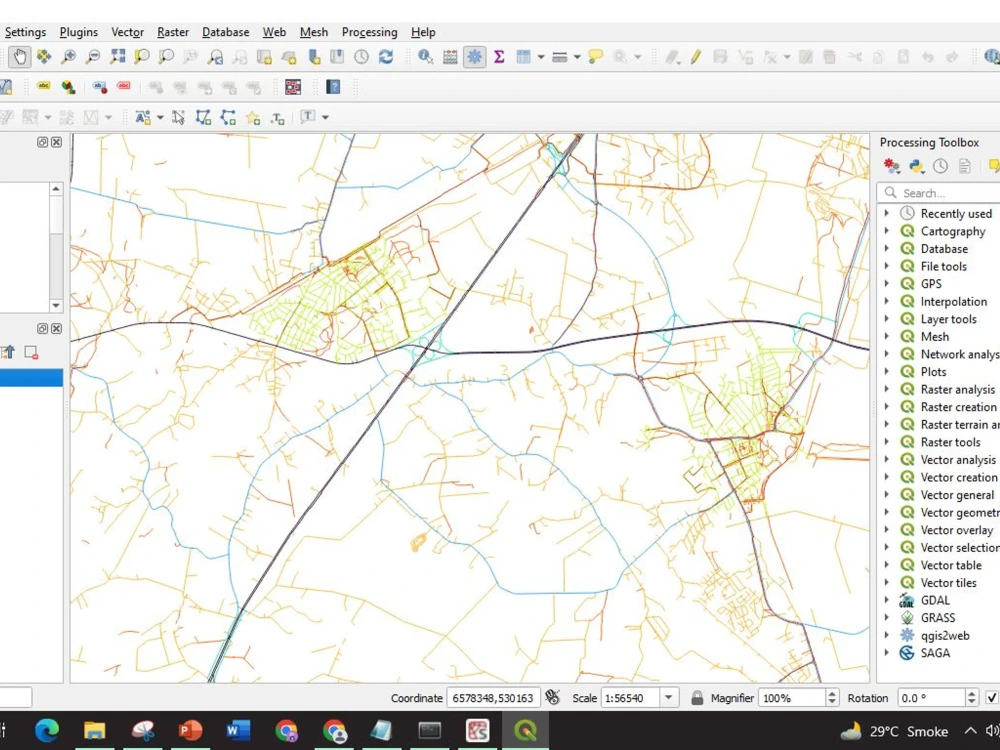Show statistical summary using the sigma icon
This screenshot has width=1000, height=750.
point(499,57)
